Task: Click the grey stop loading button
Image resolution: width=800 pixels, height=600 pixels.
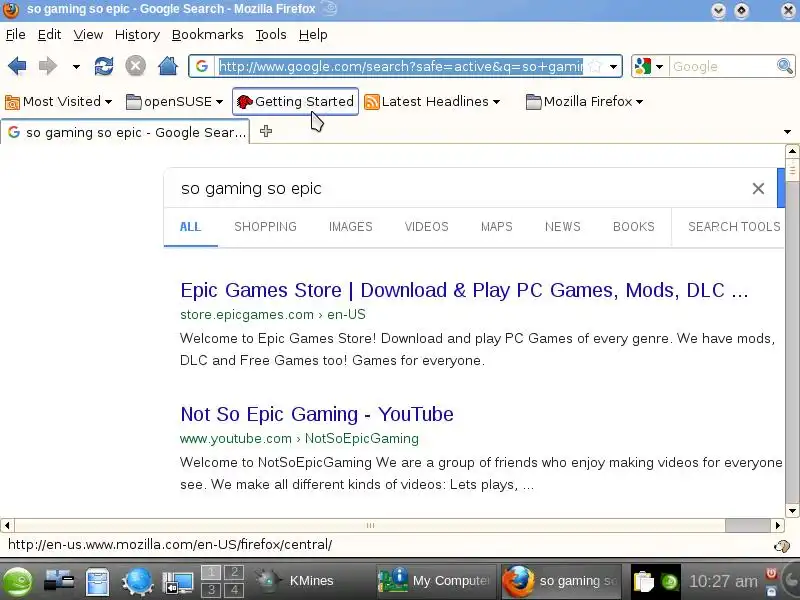Action: point(136,66)
